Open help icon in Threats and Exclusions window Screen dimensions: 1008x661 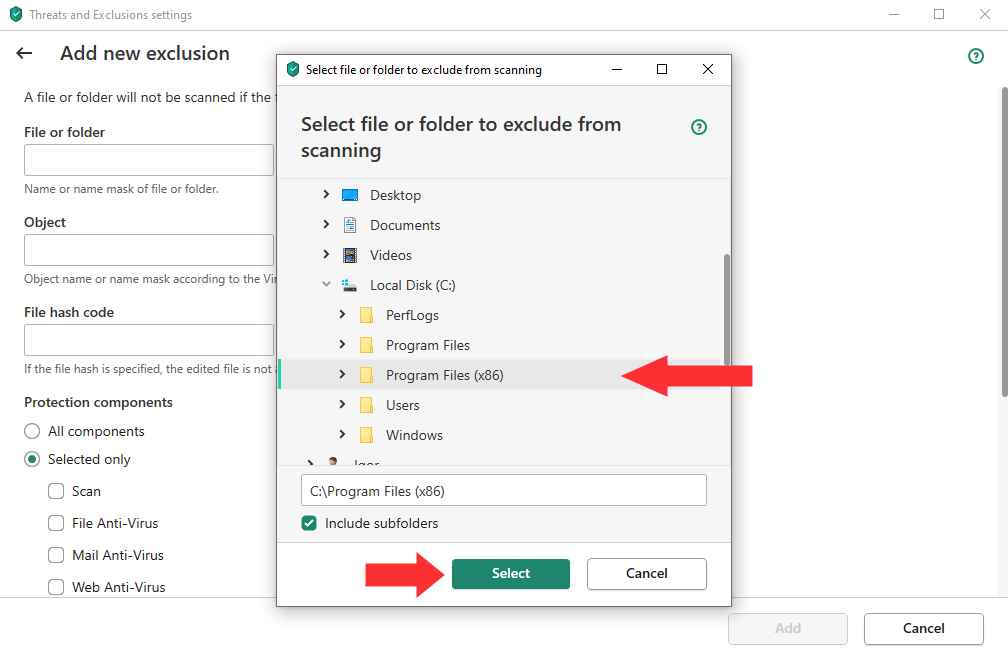point(975,57)
